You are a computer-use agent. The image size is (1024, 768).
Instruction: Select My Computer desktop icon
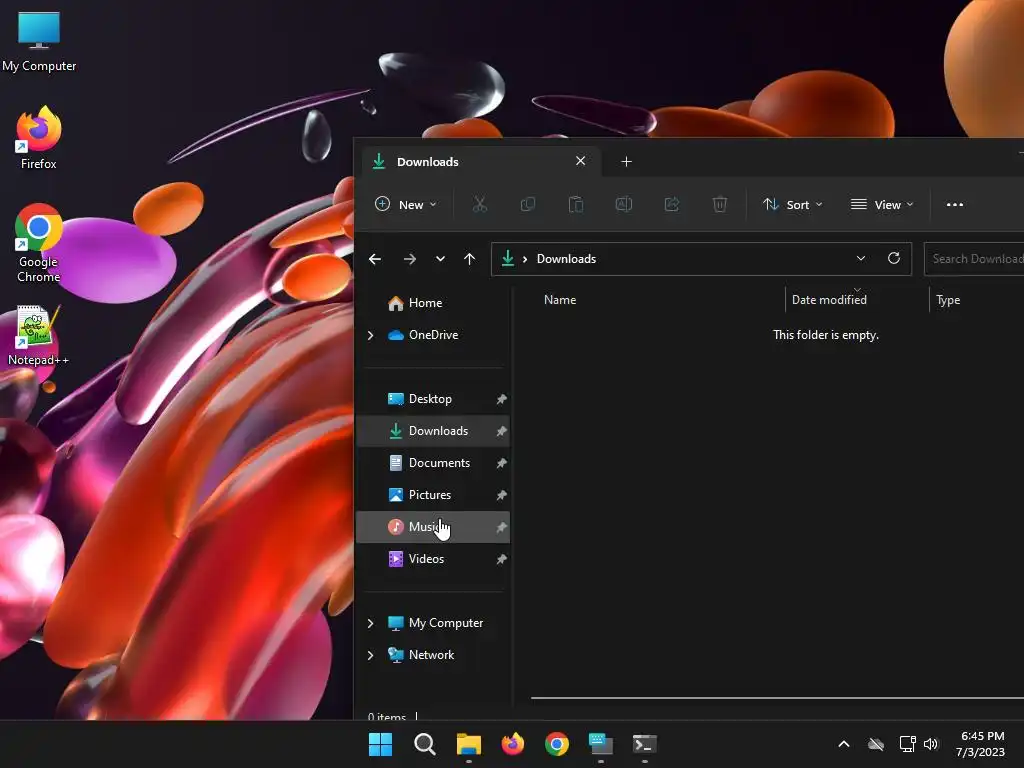click(x=39, y=41)
